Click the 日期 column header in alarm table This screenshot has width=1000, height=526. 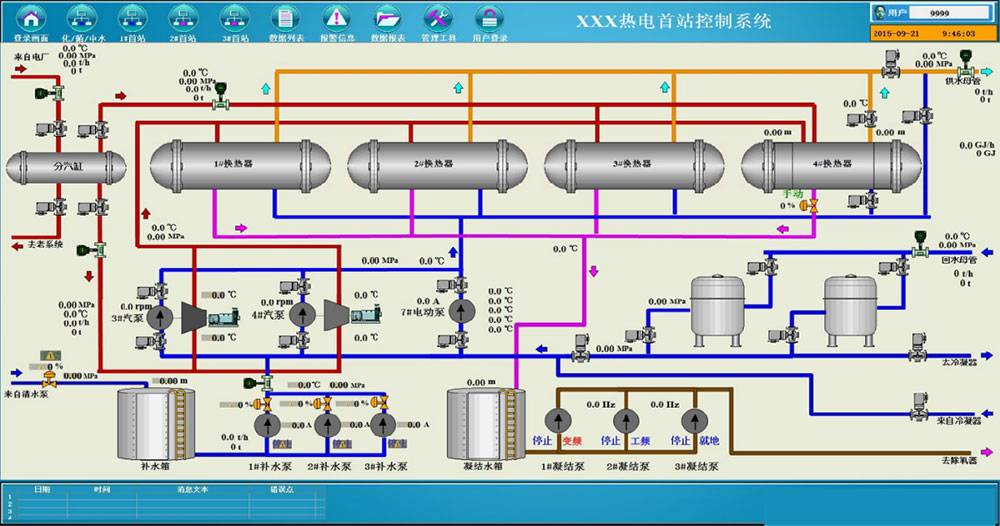pos(42,490)
